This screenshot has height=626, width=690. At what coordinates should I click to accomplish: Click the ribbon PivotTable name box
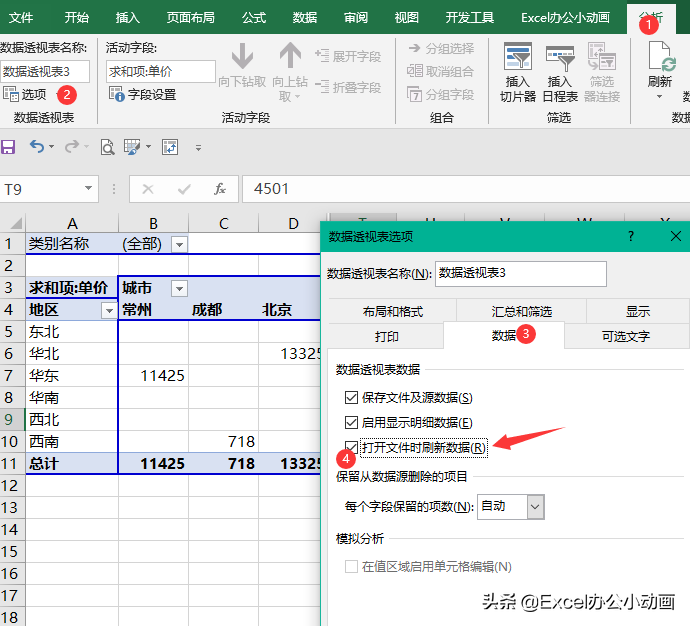click(x=45, y=71)
